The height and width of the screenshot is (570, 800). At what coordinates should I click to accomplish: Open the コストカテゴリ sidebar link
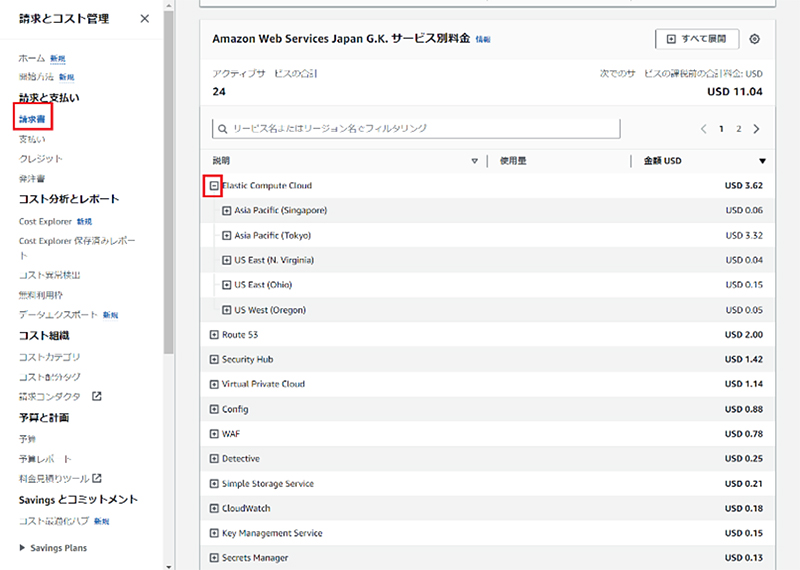point(49,357)
